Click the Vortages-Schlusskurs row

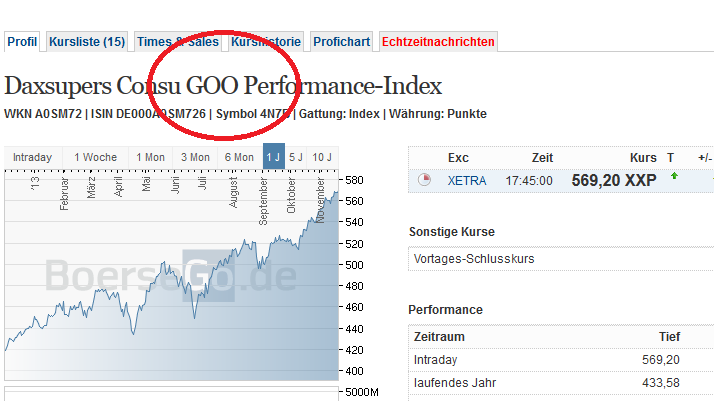(560, 259)
